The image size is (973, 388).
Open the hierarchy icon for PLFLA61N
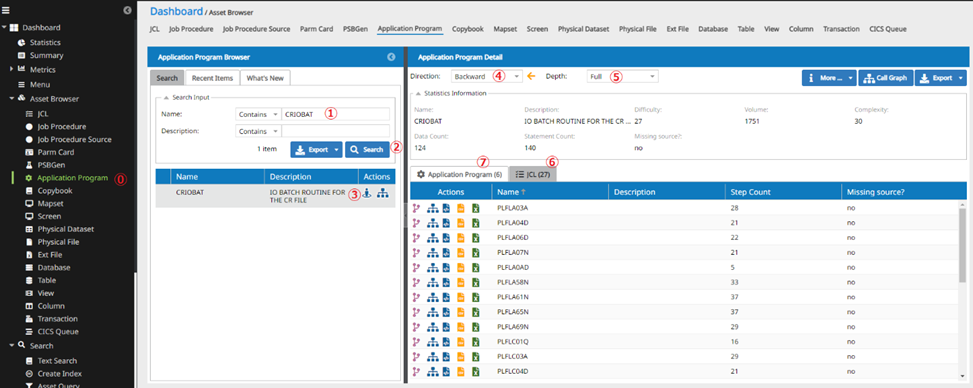433,297
